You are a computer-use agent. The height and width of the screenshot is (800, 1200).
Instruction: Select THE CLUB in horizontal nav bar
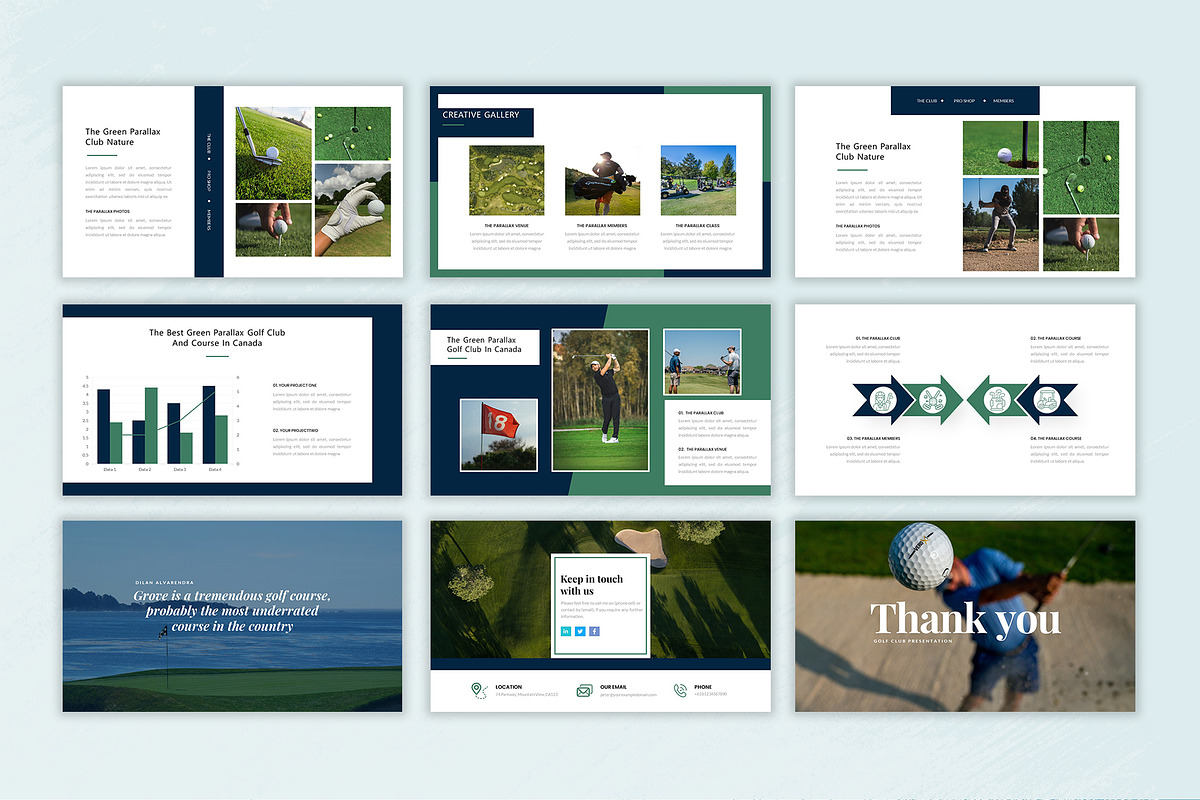point(927,101)
